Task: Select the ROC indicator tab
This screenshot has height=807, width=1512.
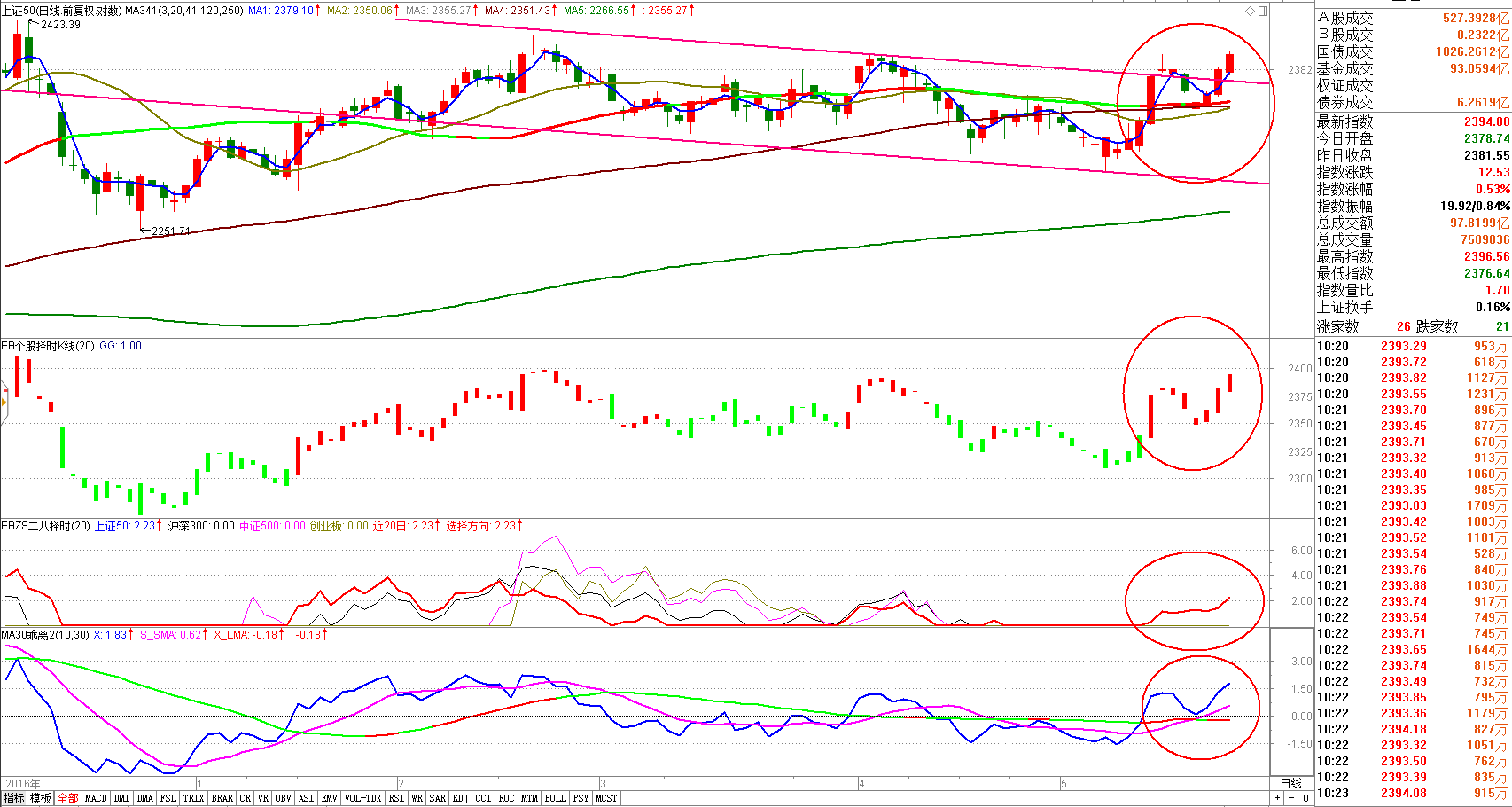Action: (x=506, y=798)
